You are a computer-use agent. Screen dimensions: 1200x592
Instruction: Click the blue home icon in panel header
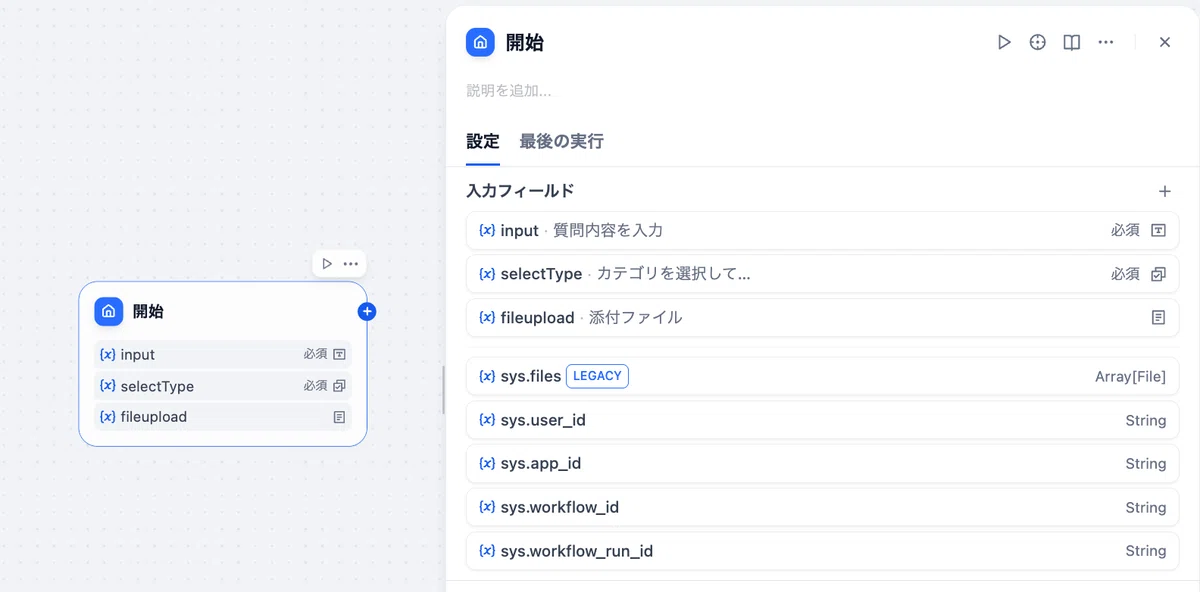(480, 42)
